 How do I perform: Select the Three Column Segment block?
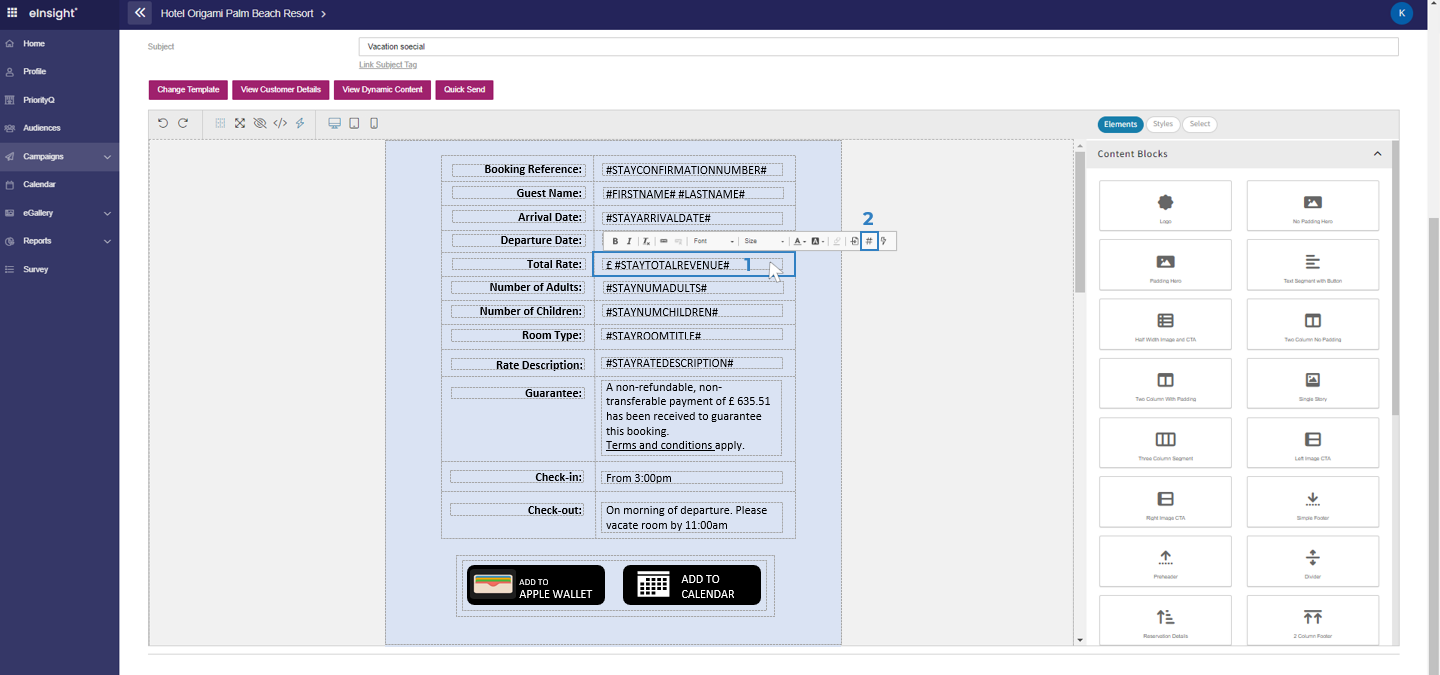click(1165, 443)
